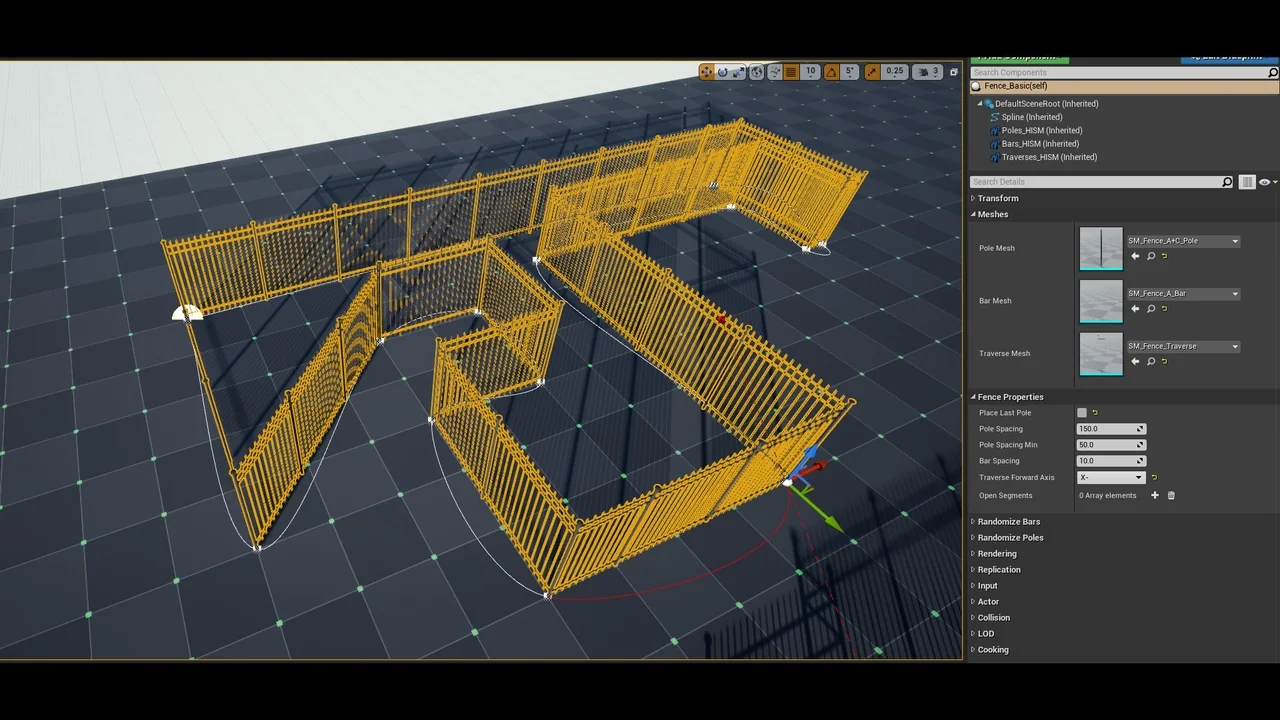Add element to Open Segments with plus icon

tap(1155, 495)
